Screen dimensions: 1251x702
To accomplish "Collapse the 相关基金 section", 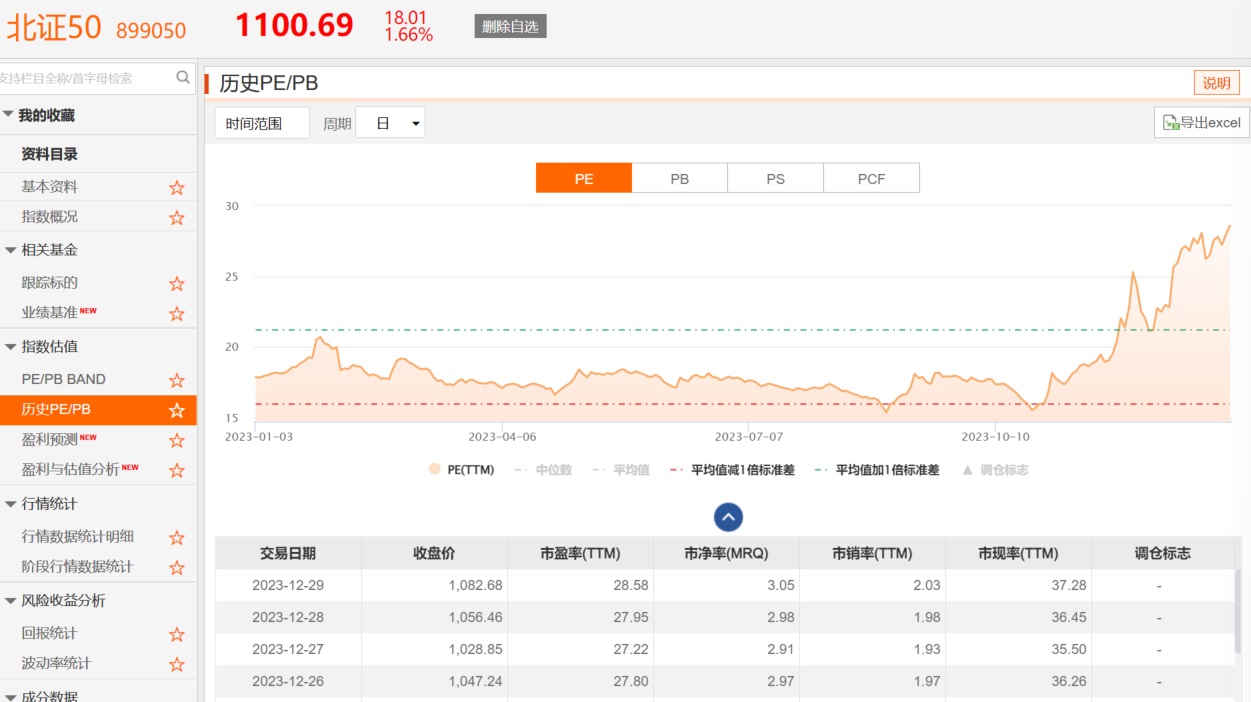I will click(x=10, y=250).
